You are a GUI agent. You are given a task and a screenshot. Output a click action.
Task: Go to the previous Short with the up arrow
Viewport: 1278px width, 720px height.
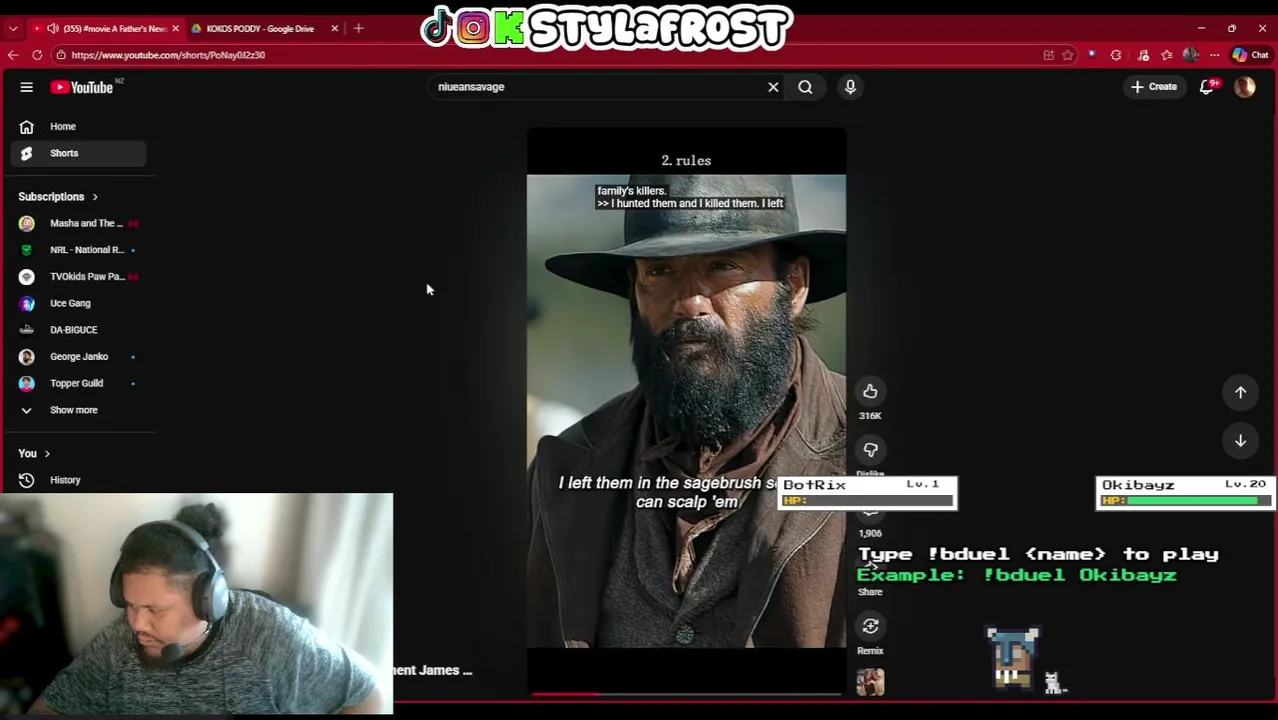tap(1240, 392)
